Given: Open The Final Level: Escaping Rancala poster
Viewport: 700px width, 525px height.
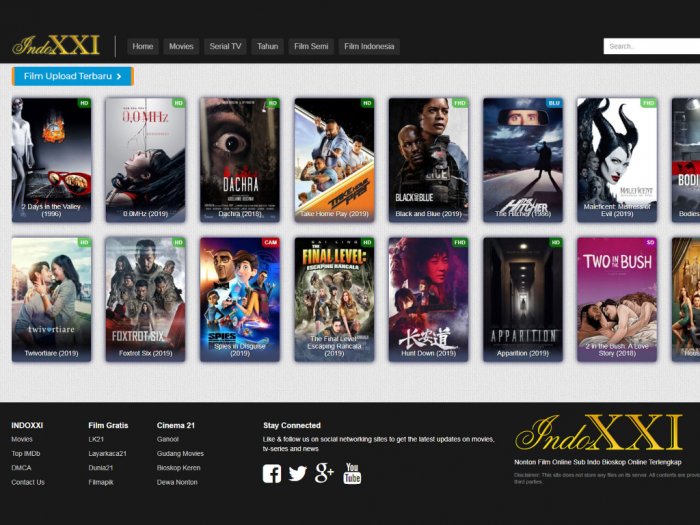Looking at the screenshot, I should pos(334,299).
